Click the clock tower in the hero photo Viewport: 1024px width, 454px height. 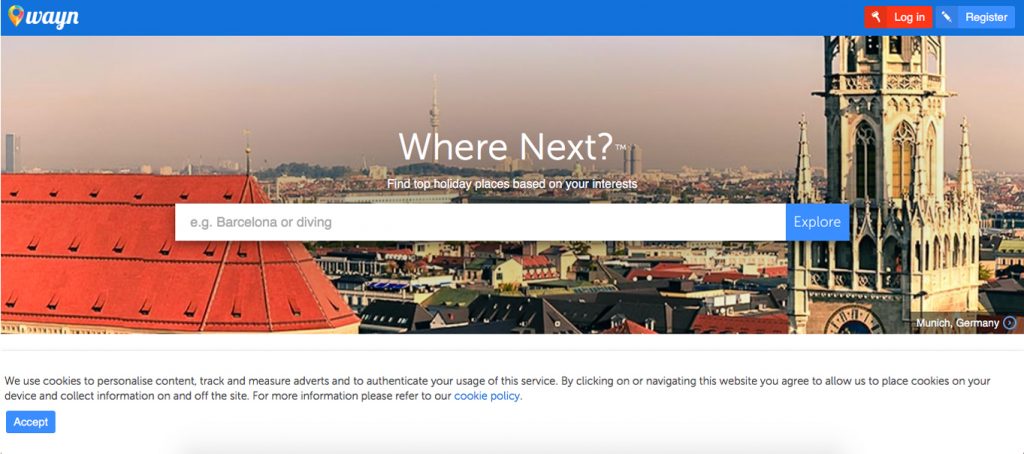(x=885, y=183)
